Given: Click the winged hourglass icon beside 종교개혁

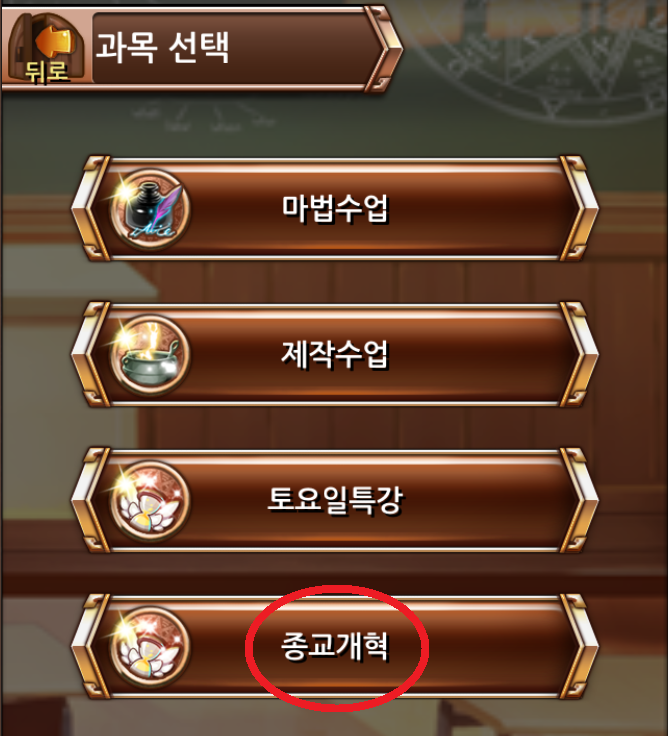Looking at the screenshot, I should tap(150, 646).
